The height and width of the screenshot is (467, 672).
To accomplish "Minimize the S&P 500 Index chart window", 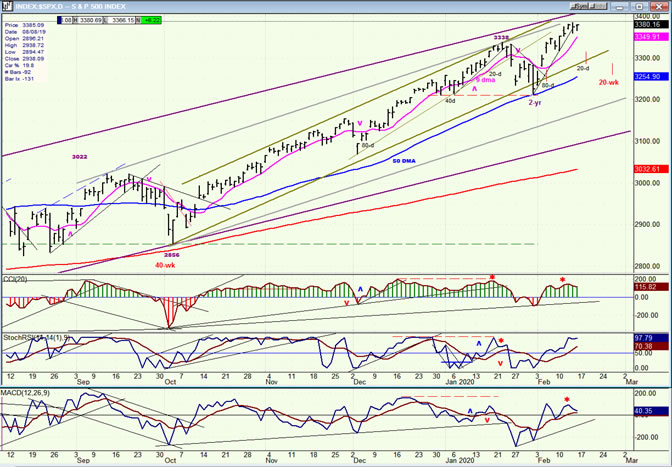I will coord(621,6).
